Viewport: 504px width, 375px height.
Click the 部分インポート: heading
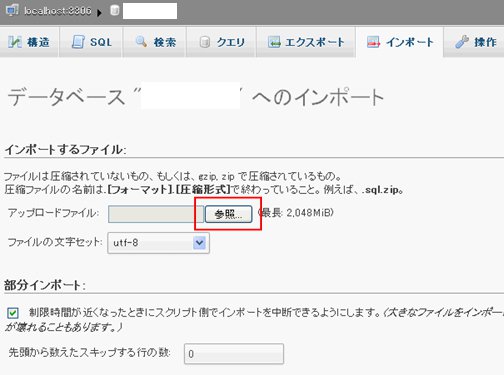45,285
